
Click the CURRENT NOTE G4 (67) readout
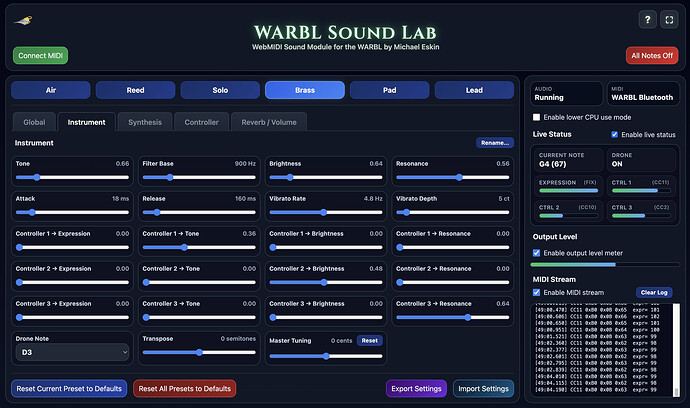click(569, 160)
